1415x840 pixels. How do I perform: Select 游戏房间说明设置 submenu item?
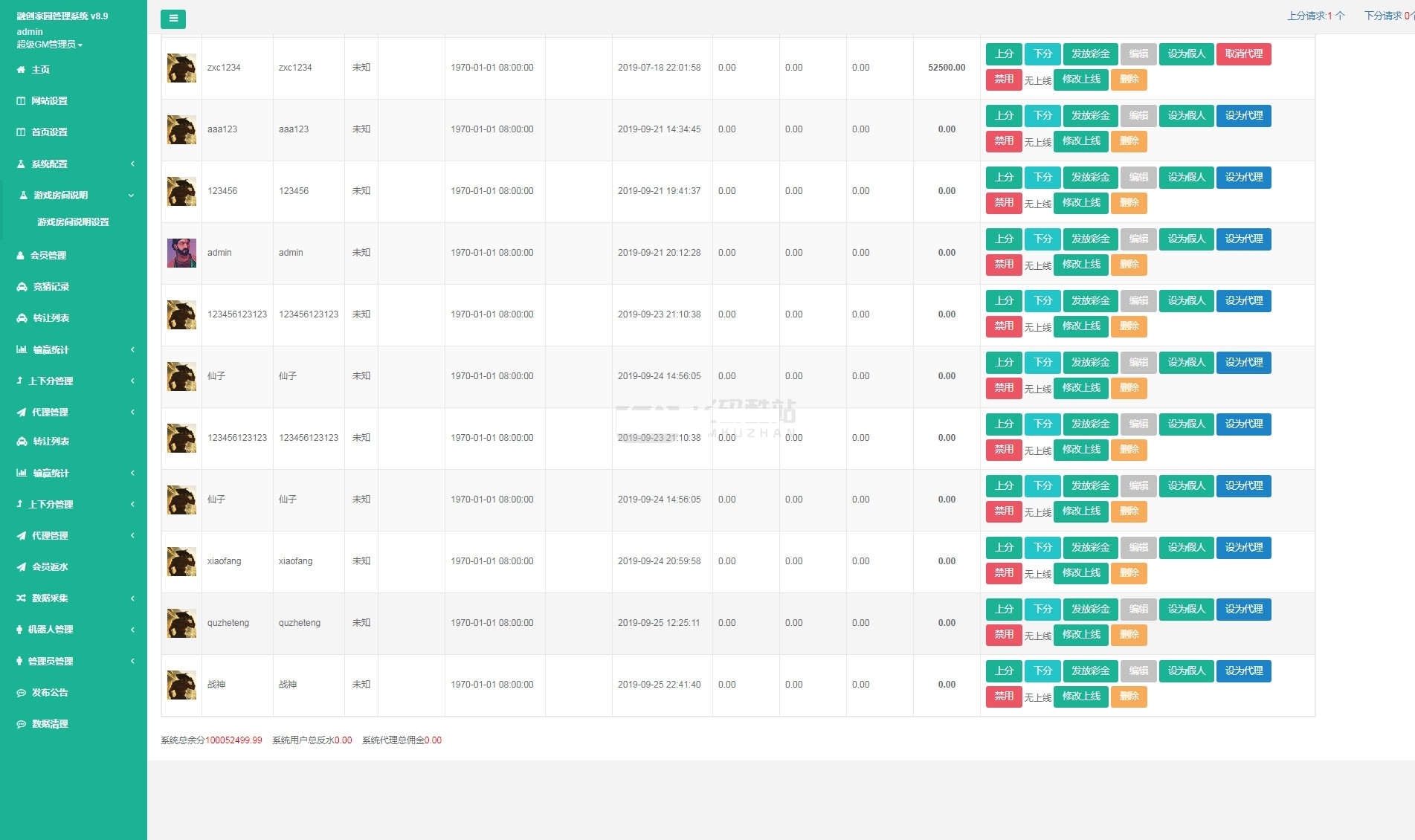click(73, 222)
